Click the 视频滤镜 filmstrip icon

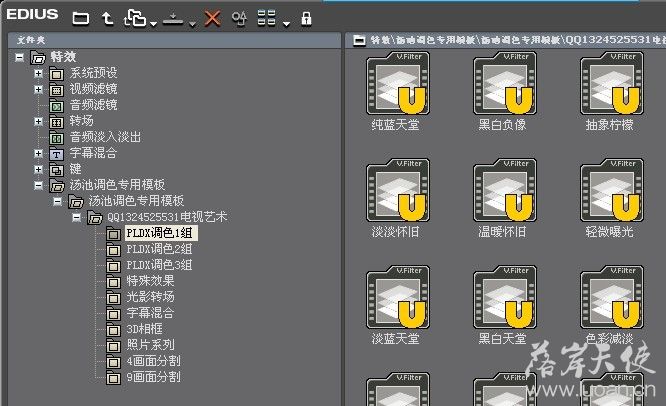pyautogui.click(x=56, y=90)
